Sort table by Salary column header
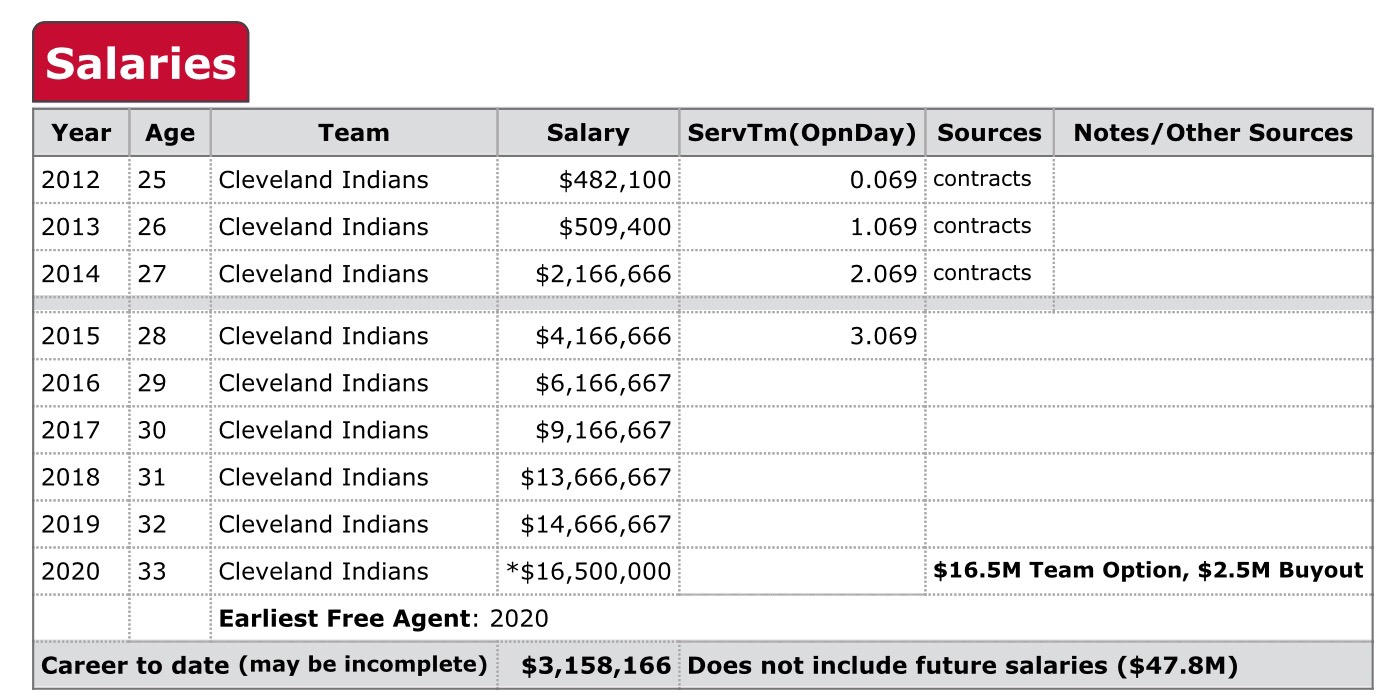The height and width of the screenshot is (700, 1398). coord(587,133)
